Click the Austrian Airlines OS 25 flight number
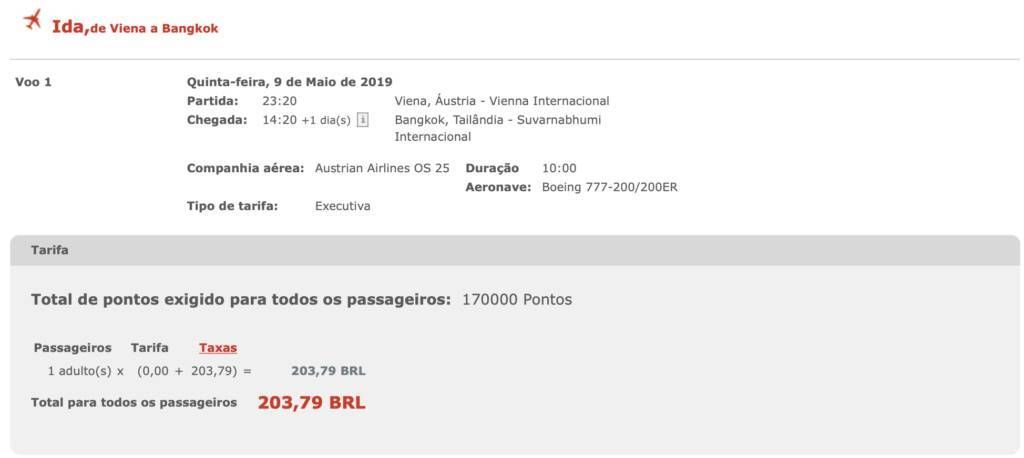 pos(382,168)
